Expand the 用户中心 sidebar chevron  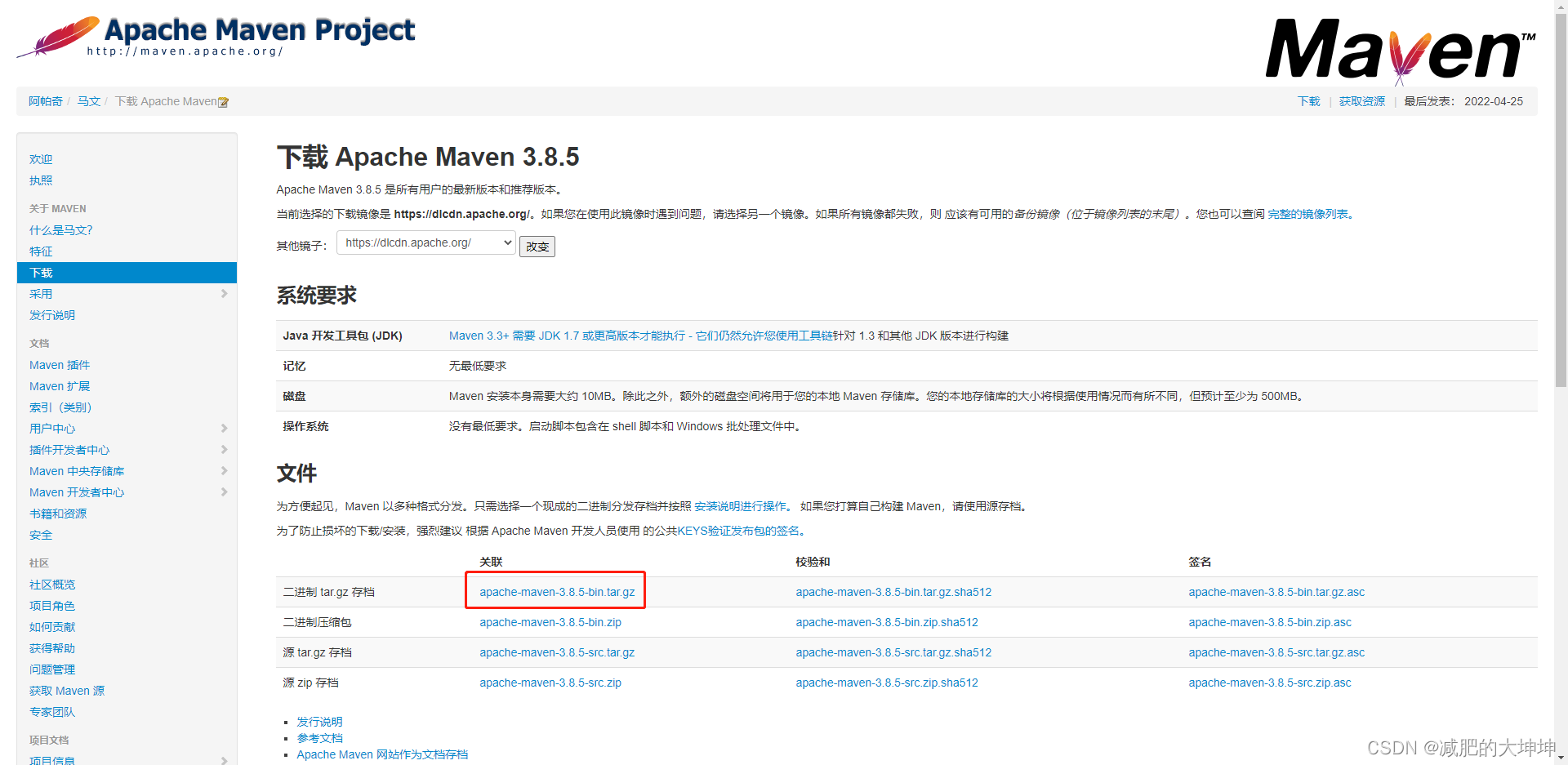coord(224,429)
